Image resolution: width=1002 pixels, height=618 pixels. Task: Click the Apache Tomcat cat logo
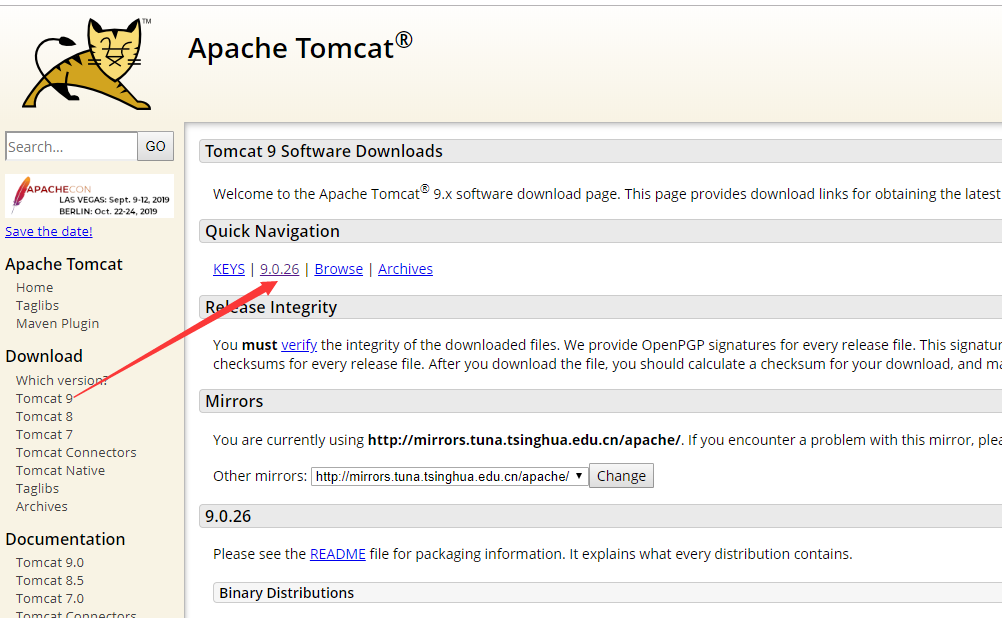tap(88, 64)
